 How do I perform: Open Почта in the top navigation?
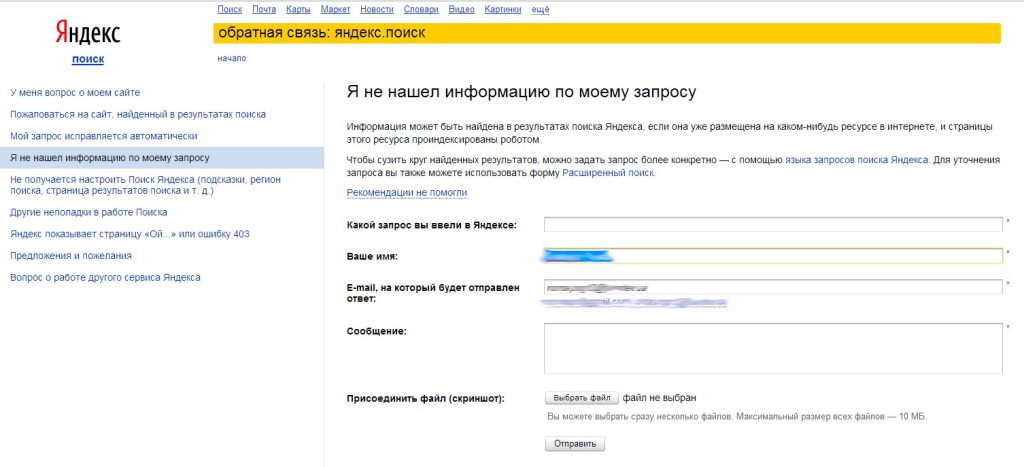click(x=264, y=9)
